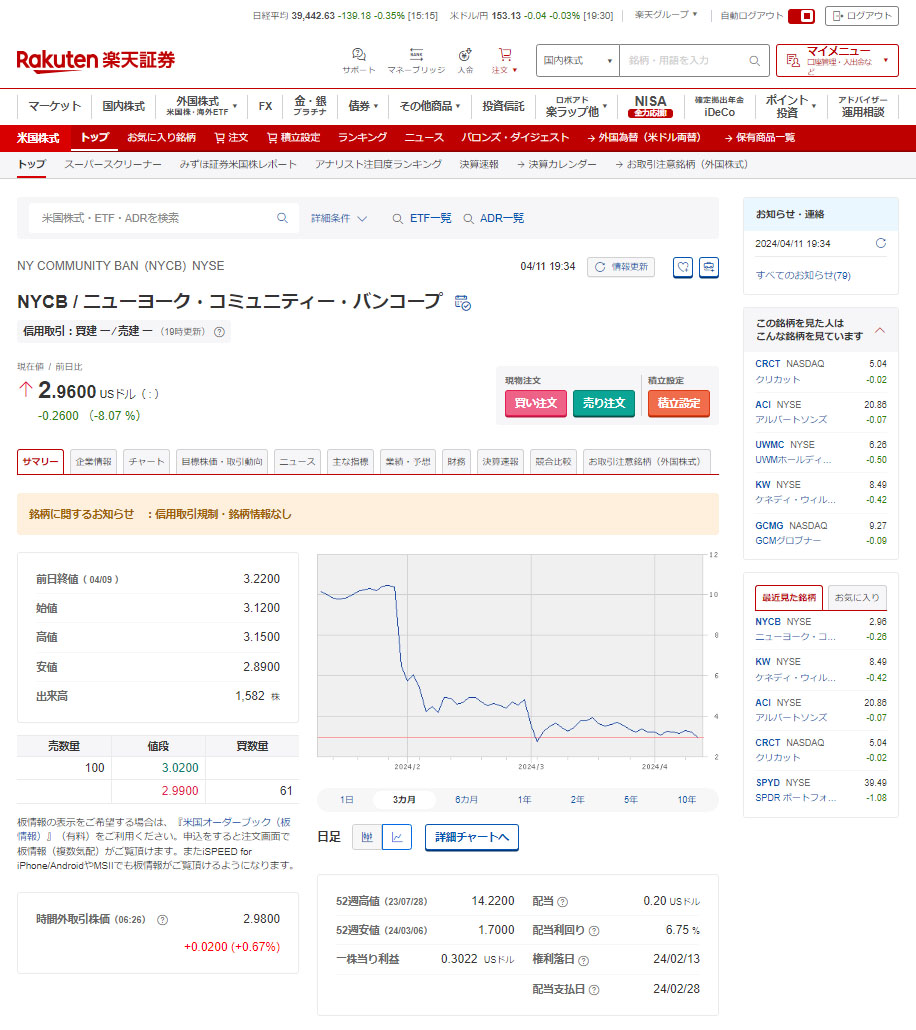
Task: Collapse the この銘柄を見た人は panel
Action: pos(880,329)
